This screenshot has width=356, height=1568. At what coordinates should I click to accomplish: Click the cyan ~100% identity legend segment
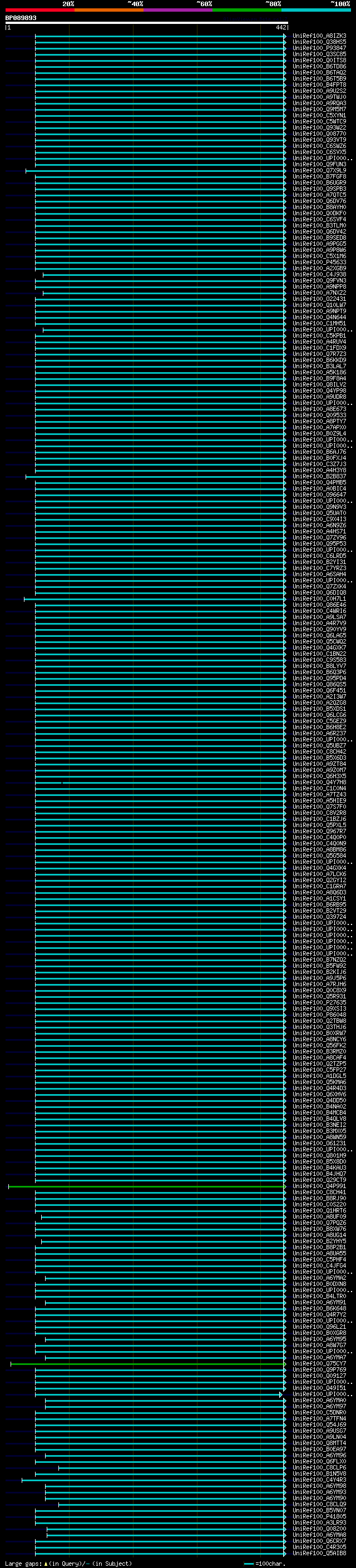click(x=316, y=10)
